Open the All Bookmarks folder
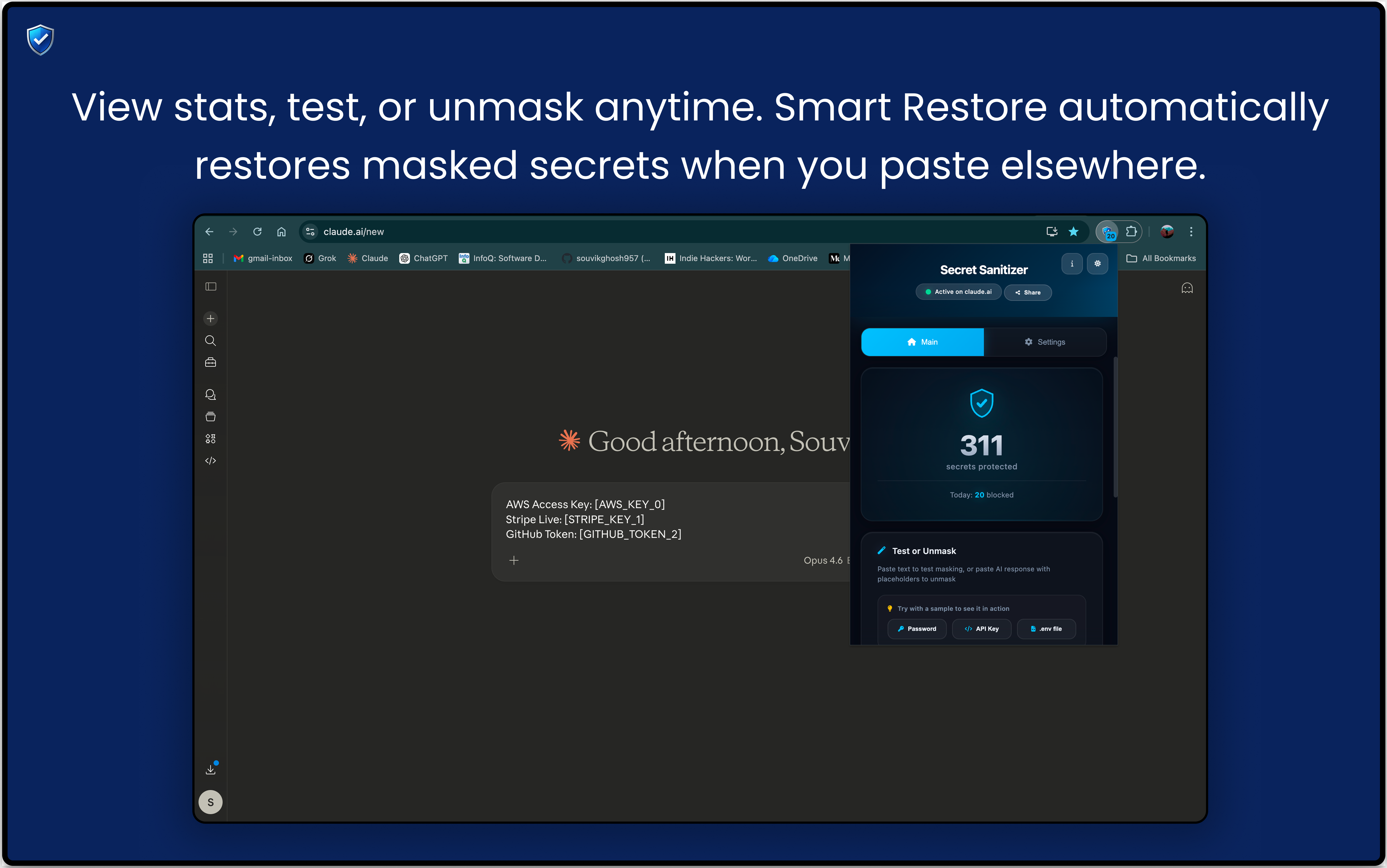Screen dimensions: 1387x868 click(x=1161, y=258)
